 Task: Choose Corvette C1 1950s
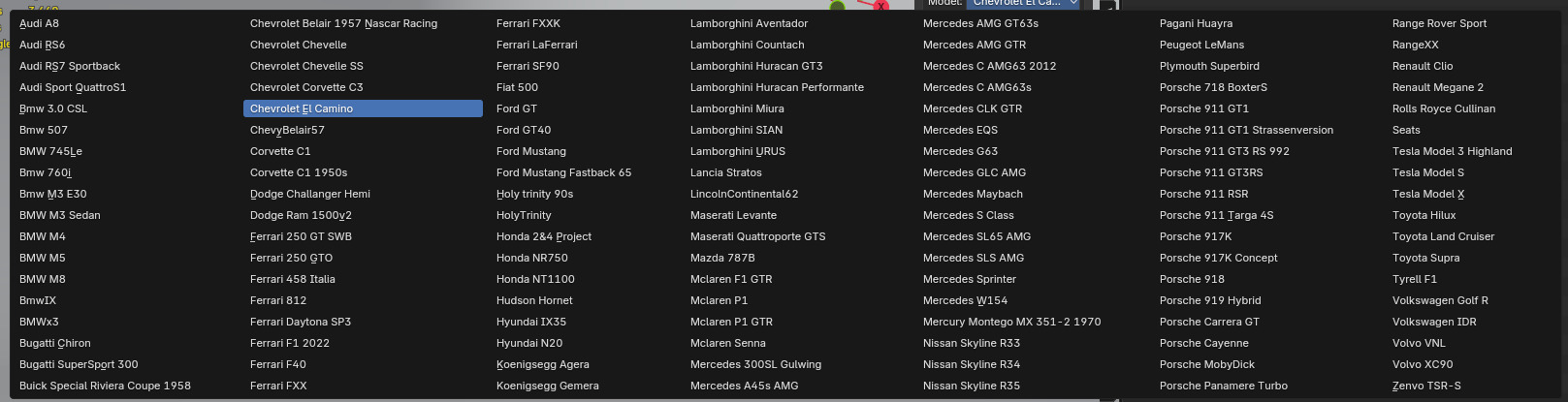pyautogui.click(x=299, y=172)
